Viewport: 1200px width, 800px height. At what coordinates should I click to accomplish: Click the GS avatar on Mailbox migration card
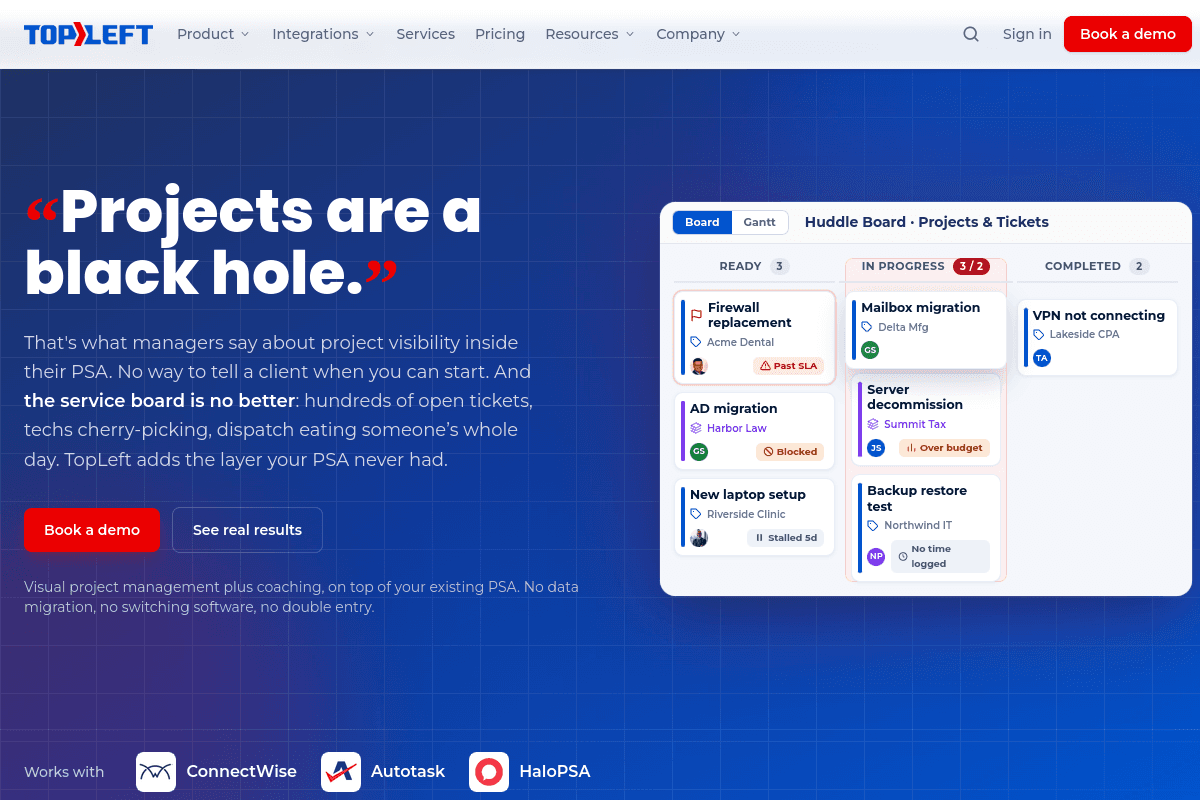coord(870,350)
